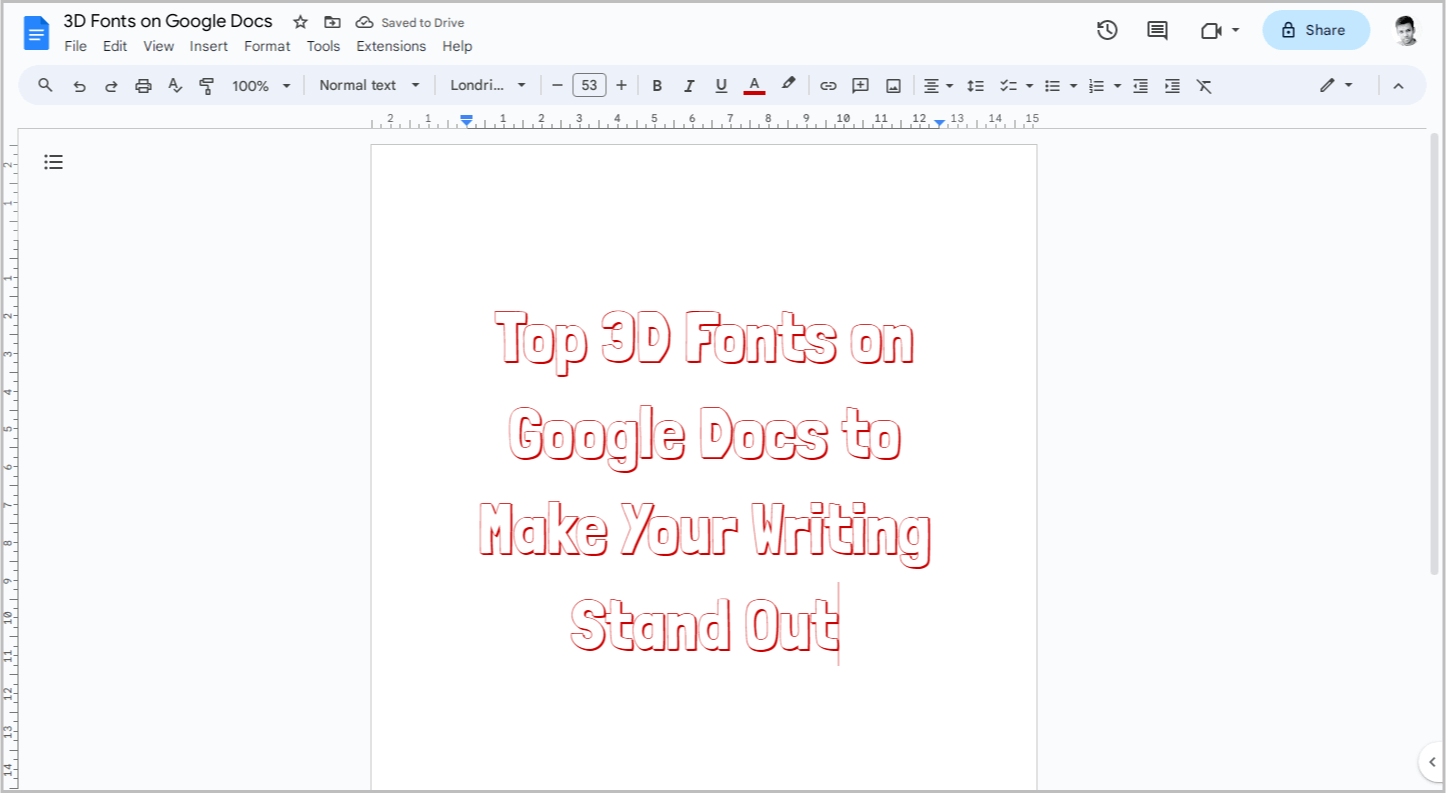
Task: Open the Edit menu
Action: (x=115, y=46)
